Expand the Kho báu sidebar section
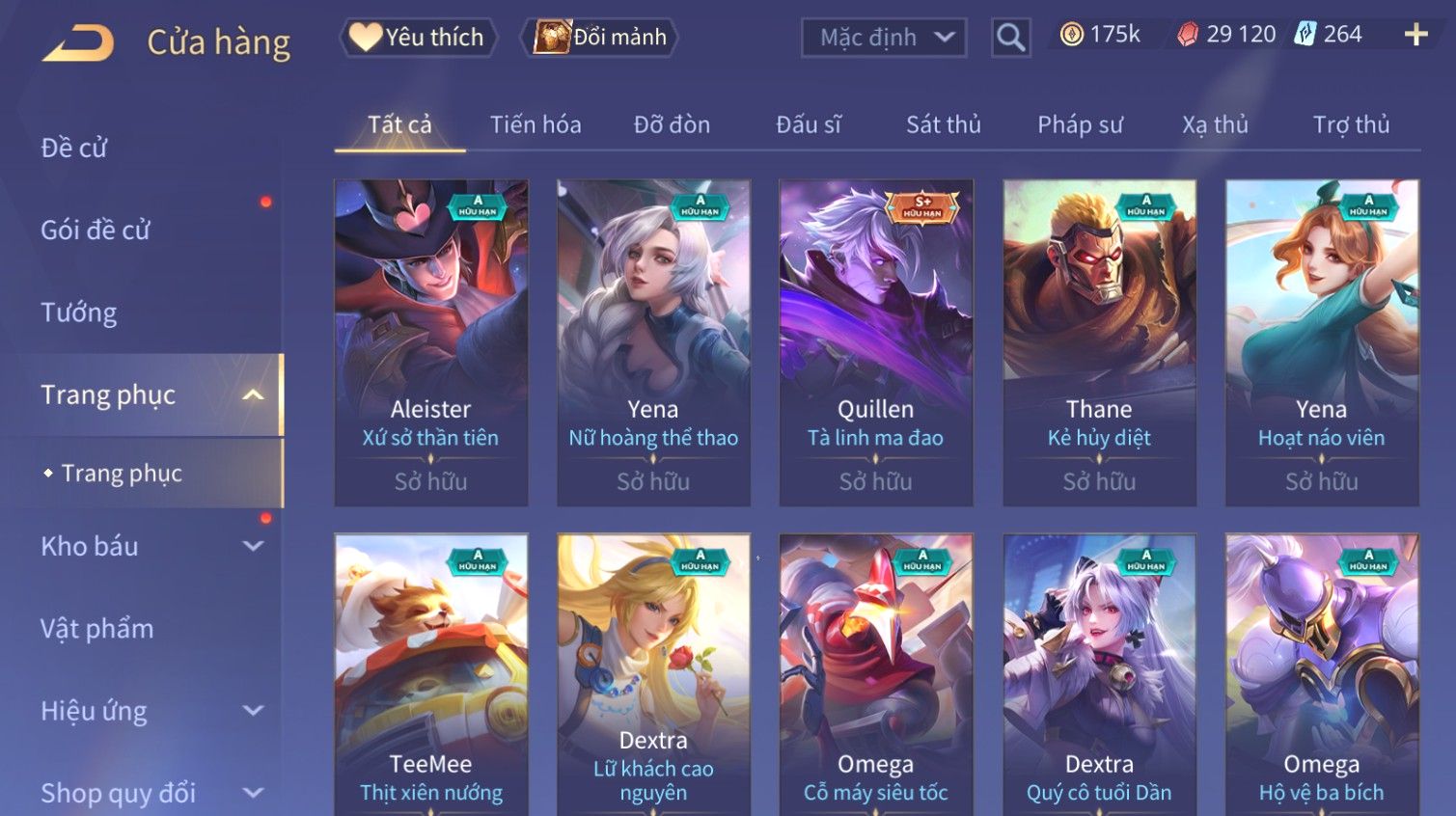This screenshot has height=816, width=1456. 253,546
